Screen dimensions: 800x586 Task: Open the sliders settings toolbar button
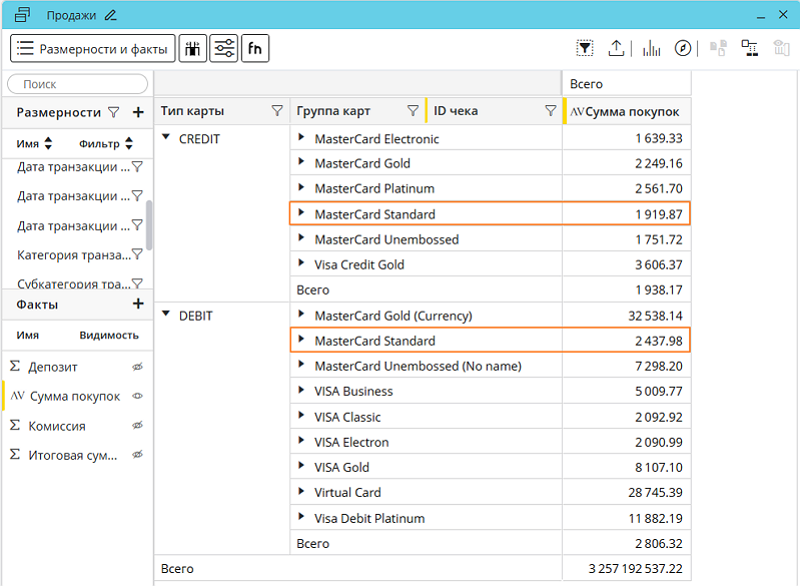224,48
